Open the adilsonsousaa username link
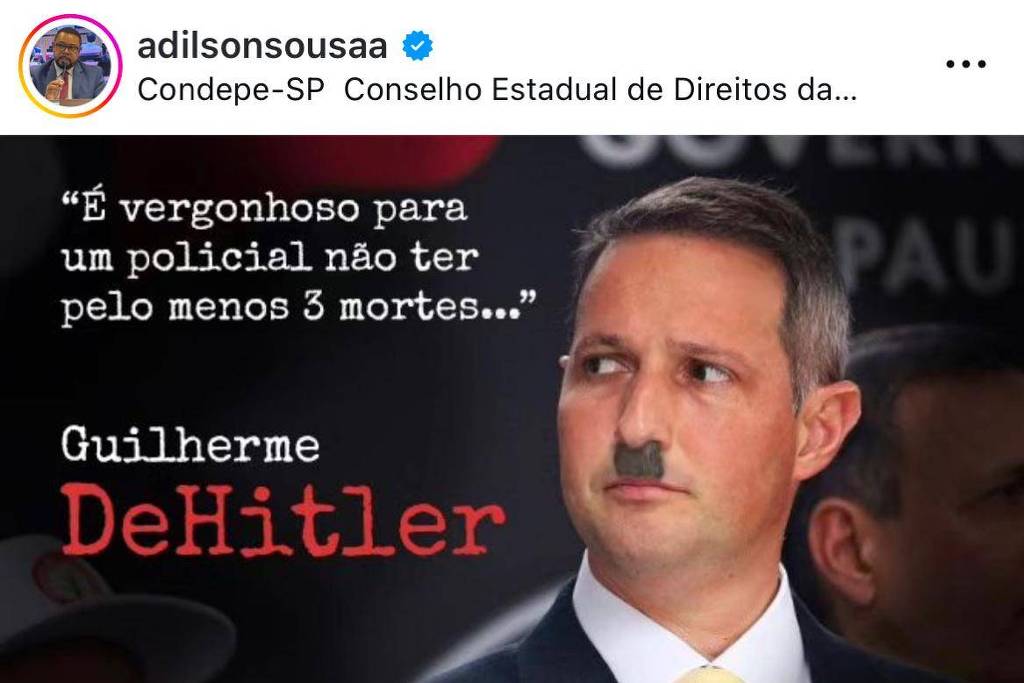The height and width of the screenshot is (683, 1024). click(263, 46)
